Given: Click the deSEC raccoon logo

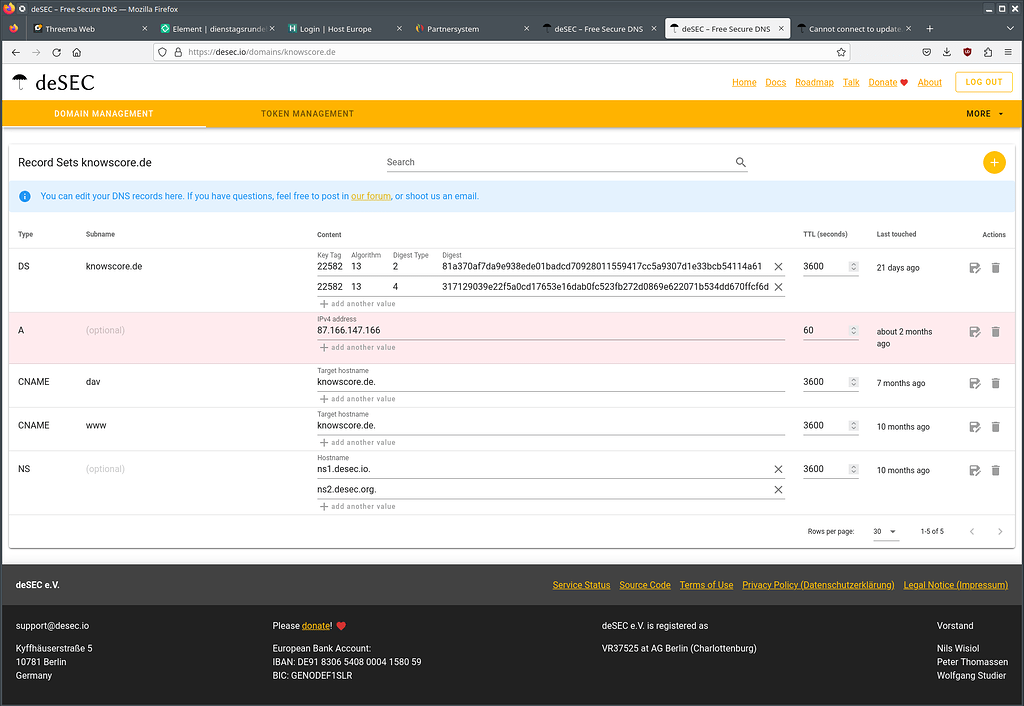Looking at the screenshot, I should pyautogui.click(x=21, y=83).
